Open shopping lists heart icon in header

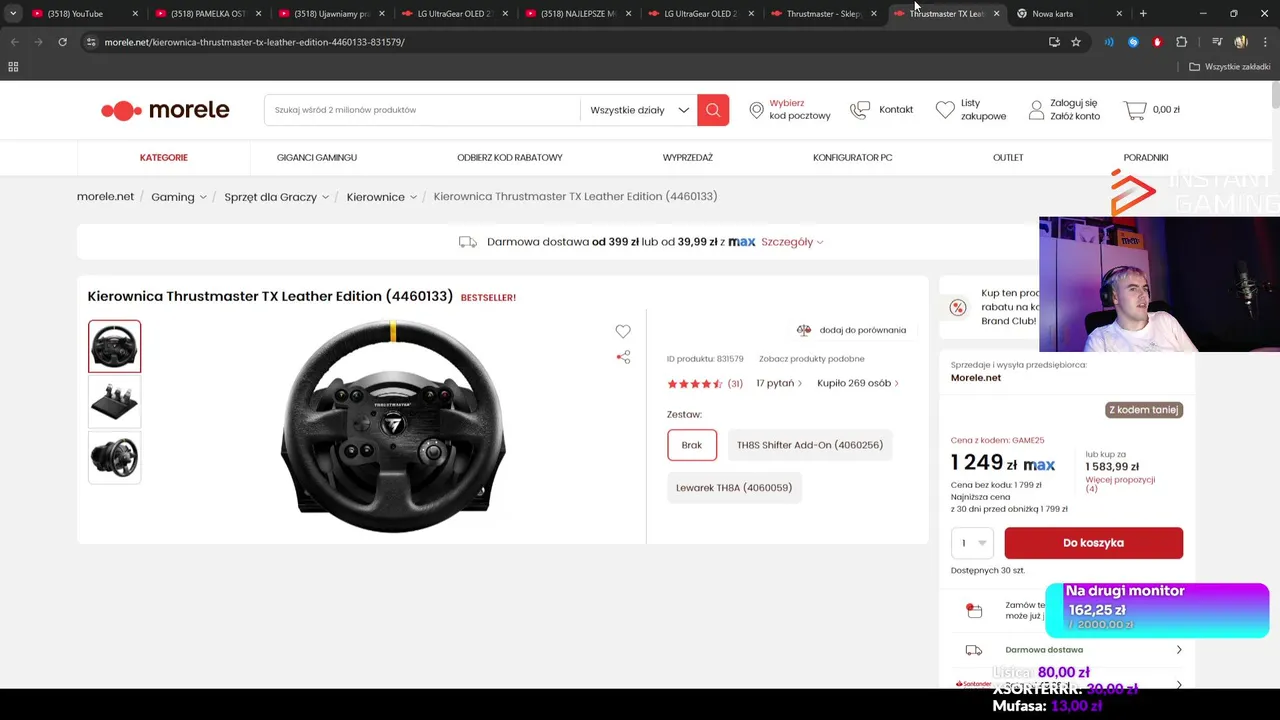point(945,110)
